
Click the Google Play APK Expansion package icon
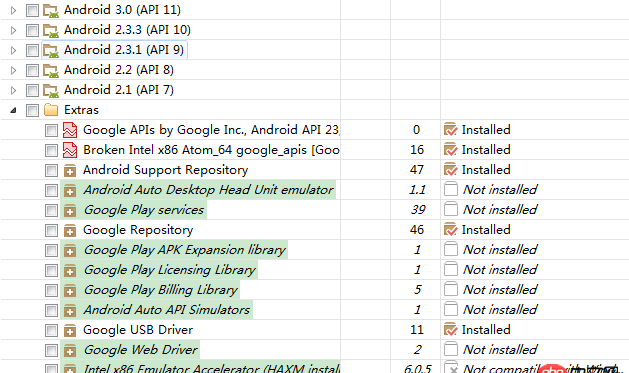(70, 251)
